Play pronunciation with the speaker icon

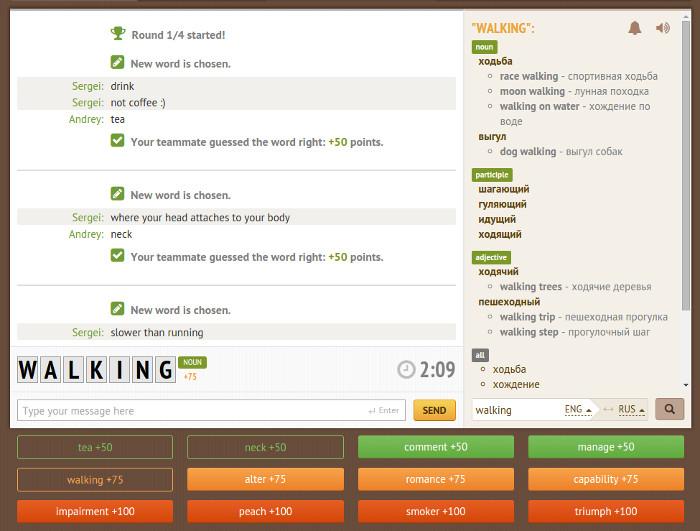pos(663,28)
